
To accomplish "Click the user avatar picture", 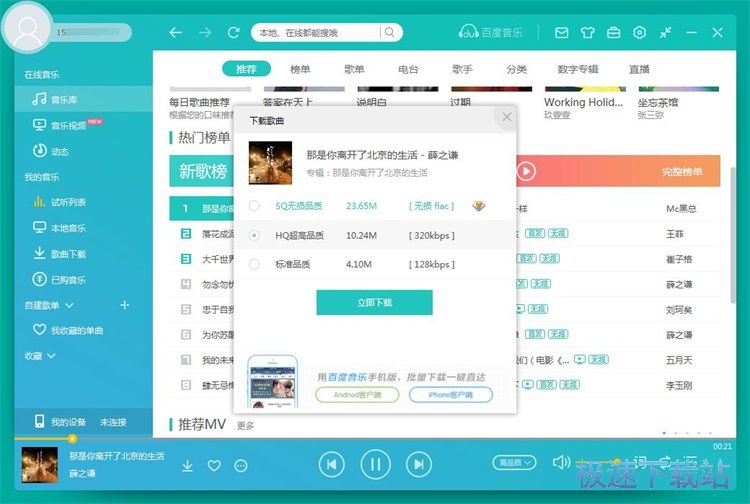I will coord(27,30).
